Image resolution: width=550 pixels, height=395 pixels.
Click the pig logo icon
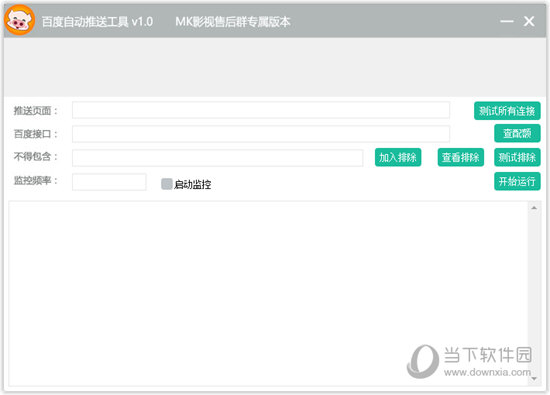click(20, 20)
